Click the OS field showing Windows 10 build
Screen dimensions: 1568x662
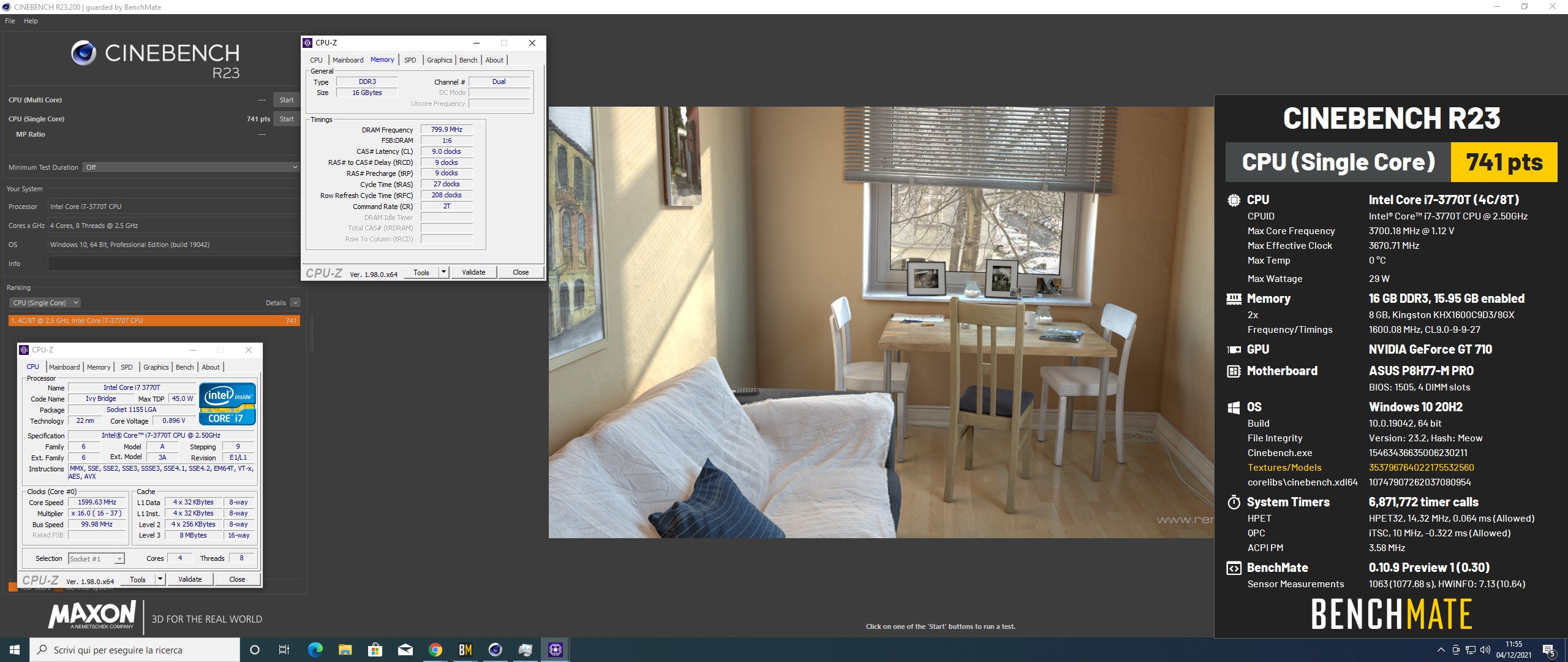pos(174,245)
